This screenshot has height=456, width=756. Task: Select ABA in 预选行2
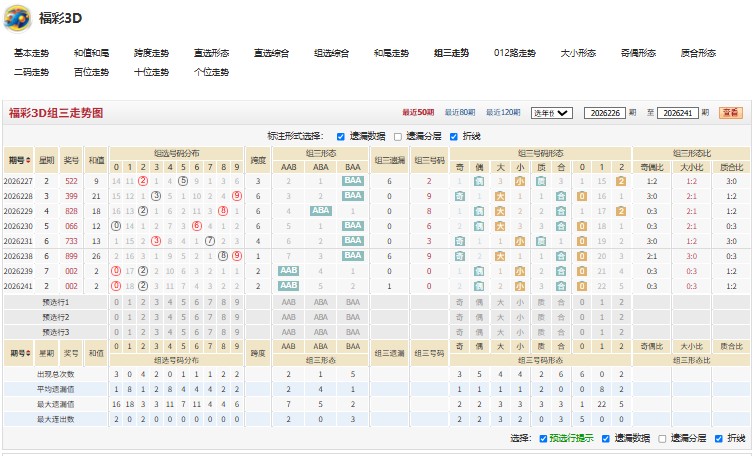tap(321, 317)
